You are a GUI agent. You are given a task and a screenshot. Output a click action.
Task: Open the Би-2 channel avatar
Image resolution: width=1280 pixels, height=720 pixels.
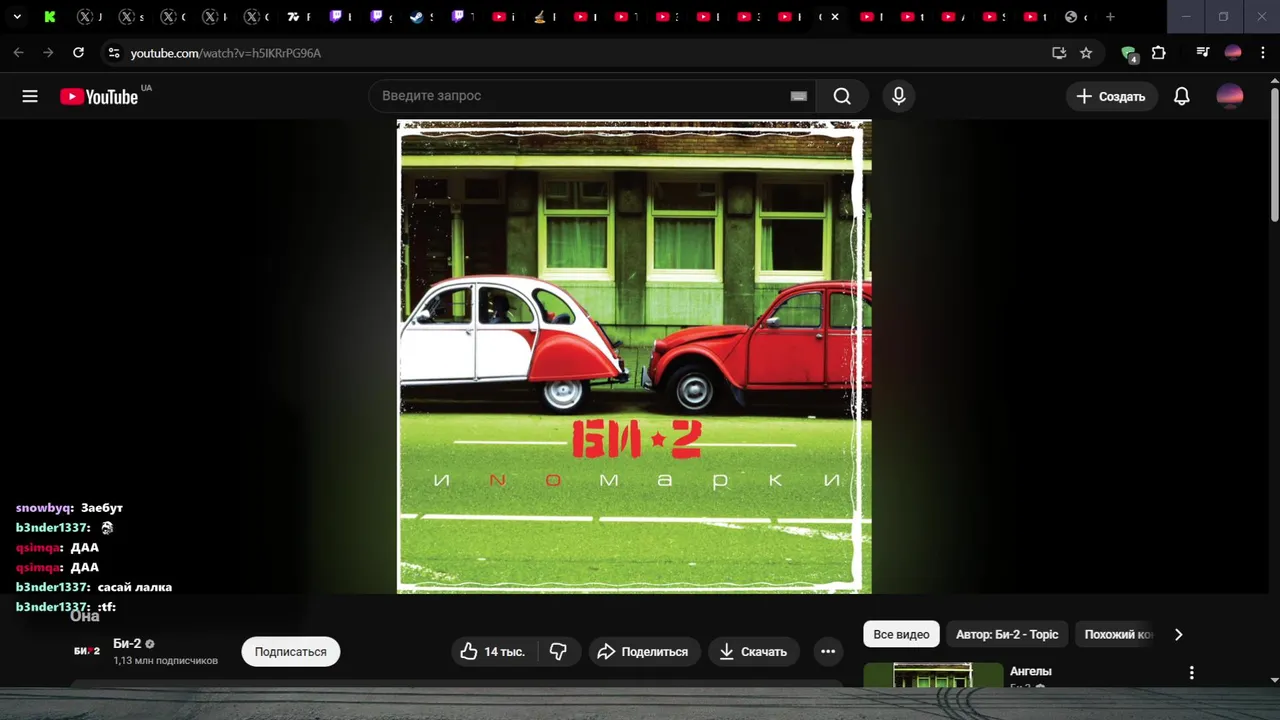click(x=87, y=651)
